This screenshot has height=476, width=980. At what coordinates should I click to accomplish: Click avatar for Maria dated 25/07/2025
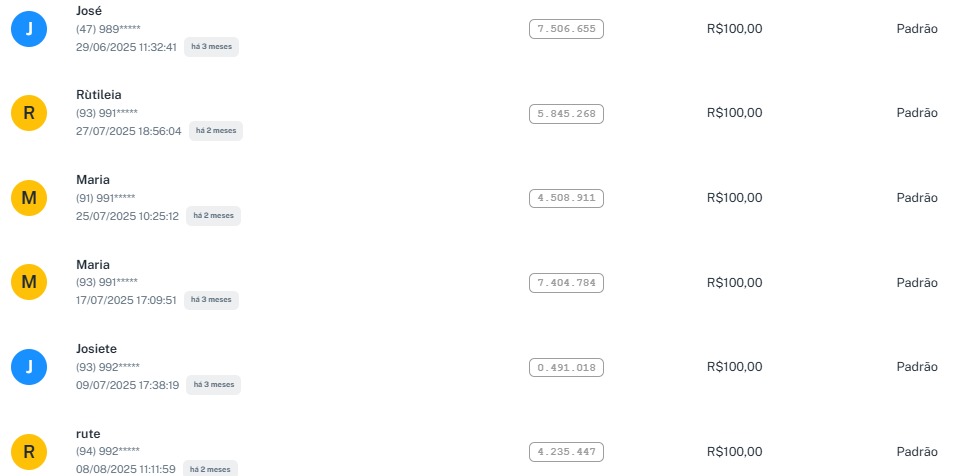(29, 198)
